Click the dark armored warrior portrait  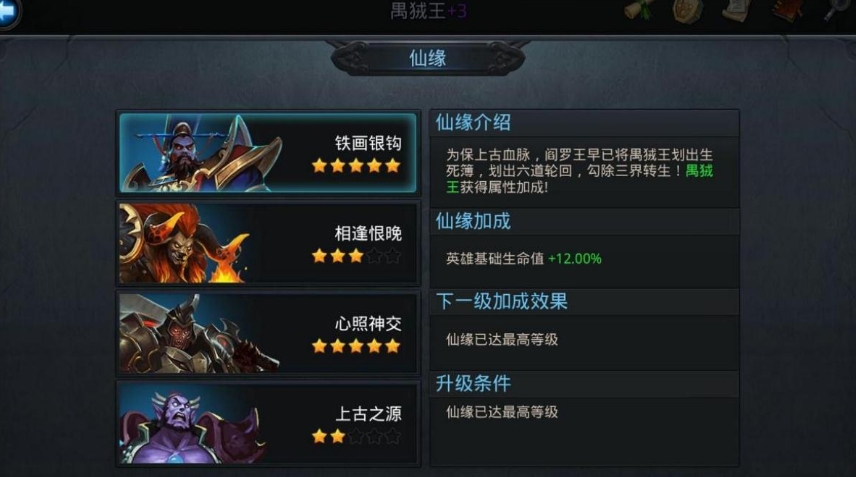199,334
